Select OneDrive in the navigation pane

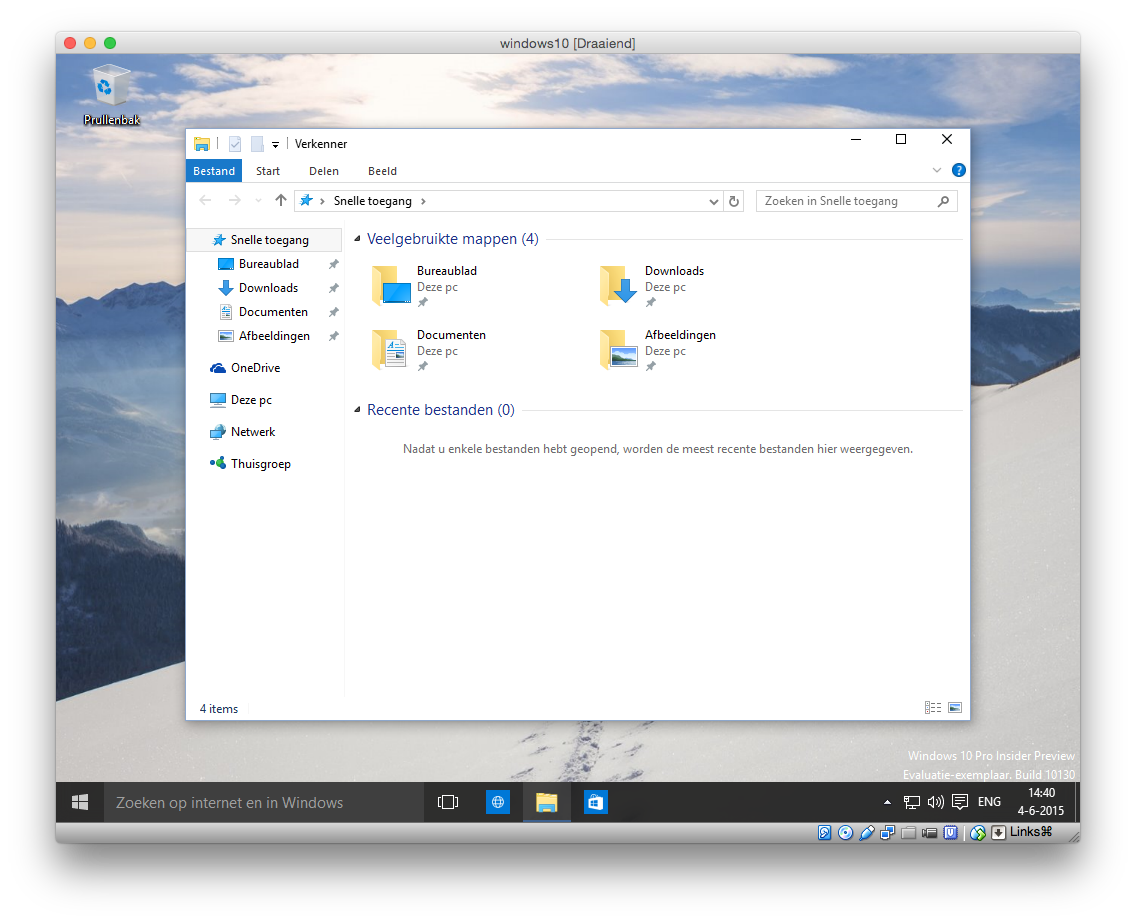[255, 368]
